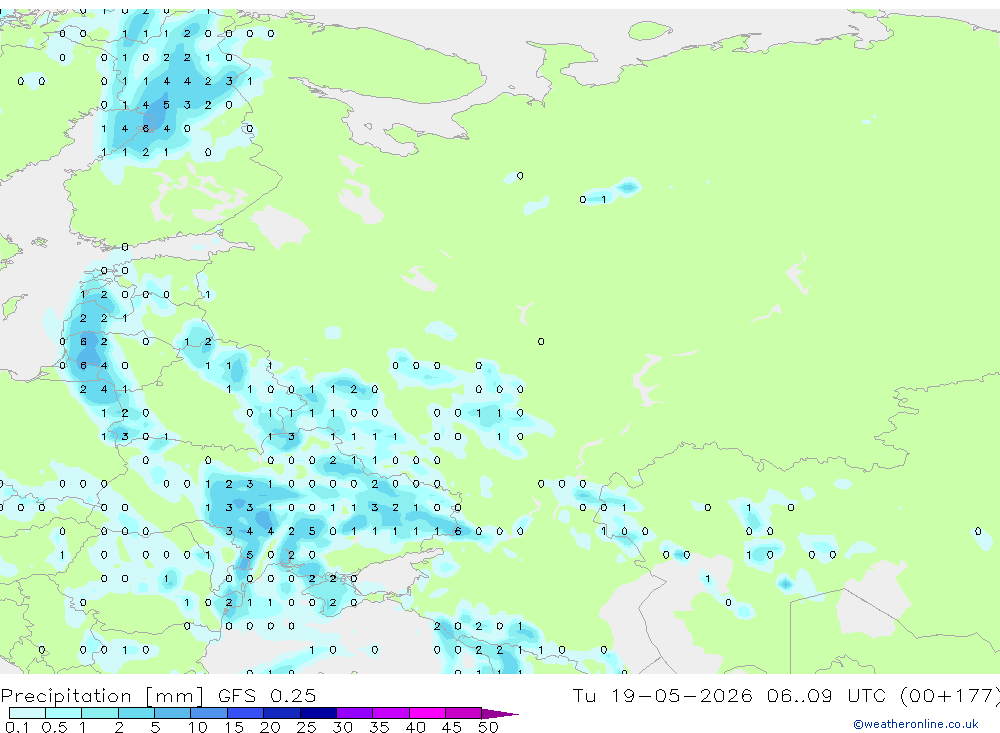This screenshot has height=733, width=1000.
Task: Click the 0.5–1 mm legend color swatch
Action: click(x=64, y=713)
